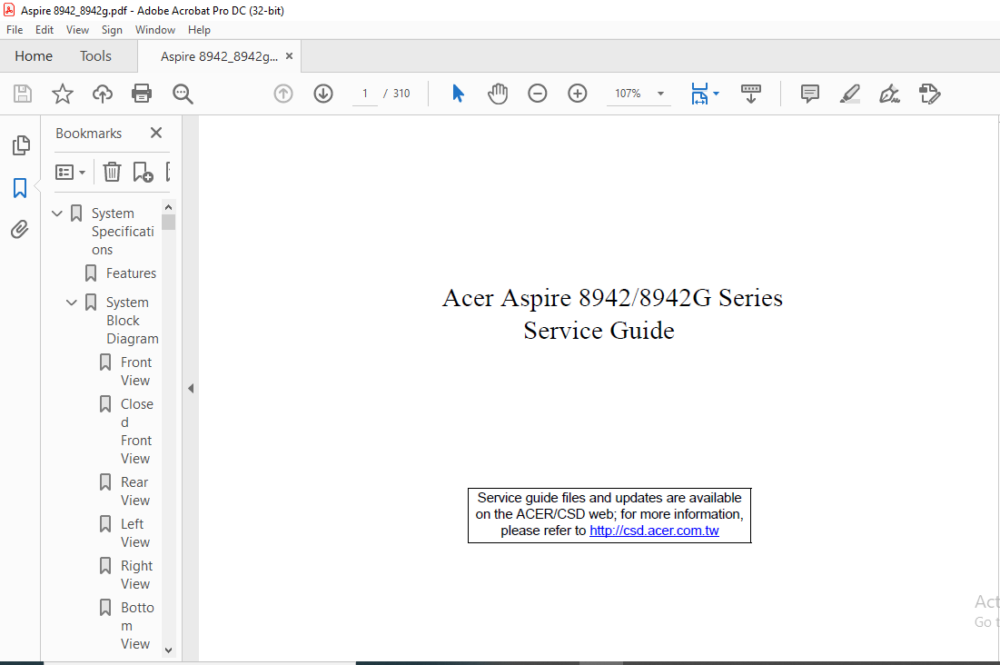
Task: Go to next page arrow
Action: click(x=323, y=94)
